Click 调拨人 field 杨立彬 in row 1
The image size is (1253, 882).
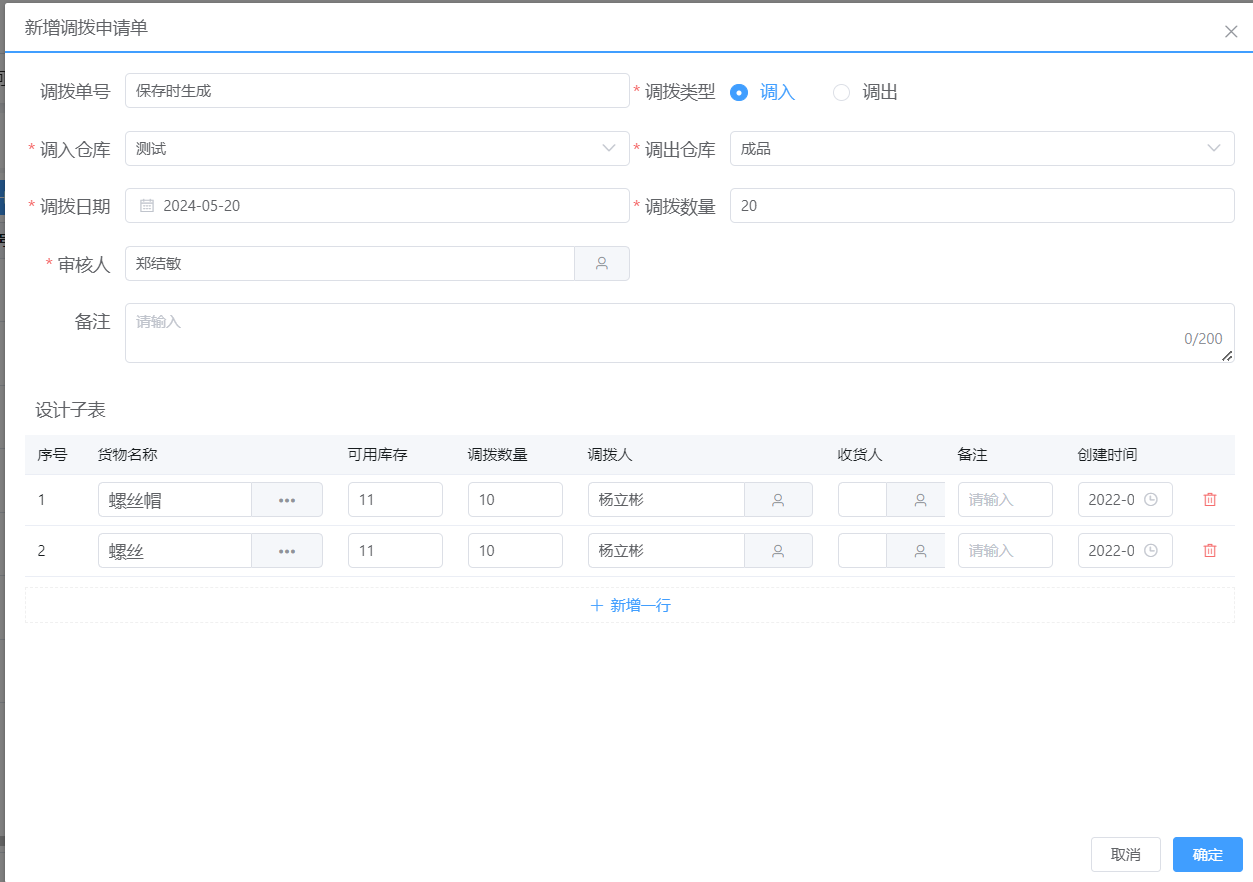tap(666, 500)
